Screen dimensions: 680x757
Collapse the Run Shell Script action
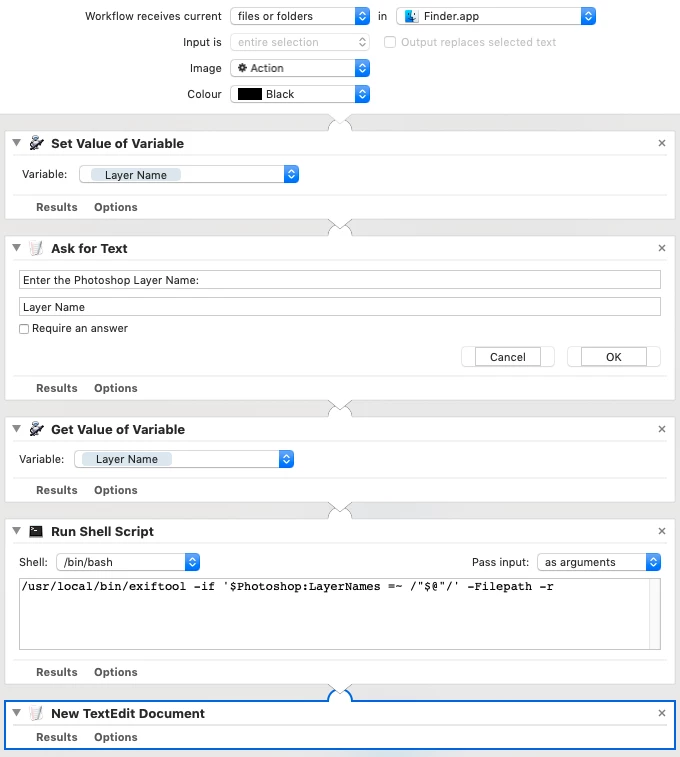pos(16,531)
